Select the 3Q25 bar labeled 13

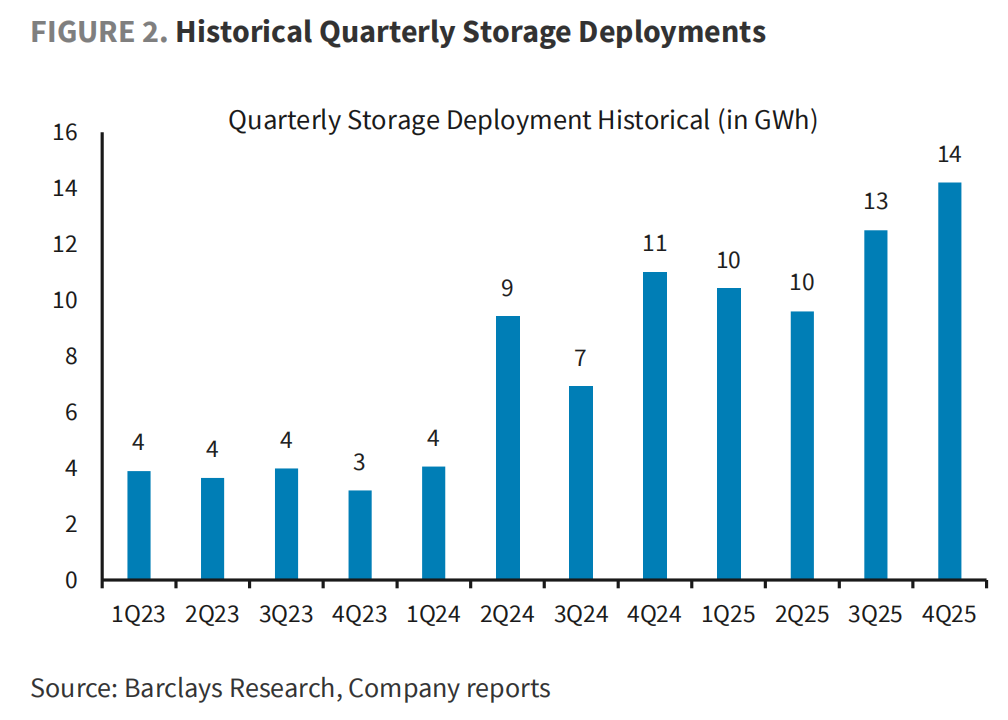[876, 404]
